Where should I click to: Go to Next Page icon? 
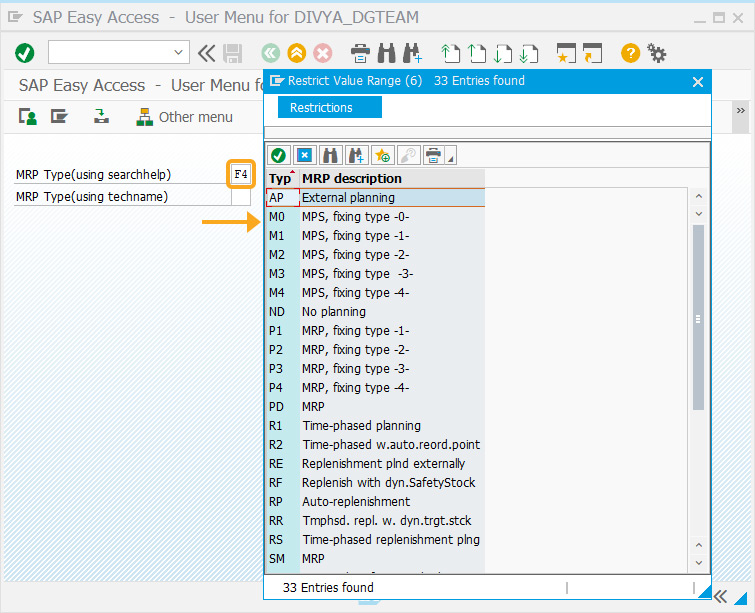503,53
